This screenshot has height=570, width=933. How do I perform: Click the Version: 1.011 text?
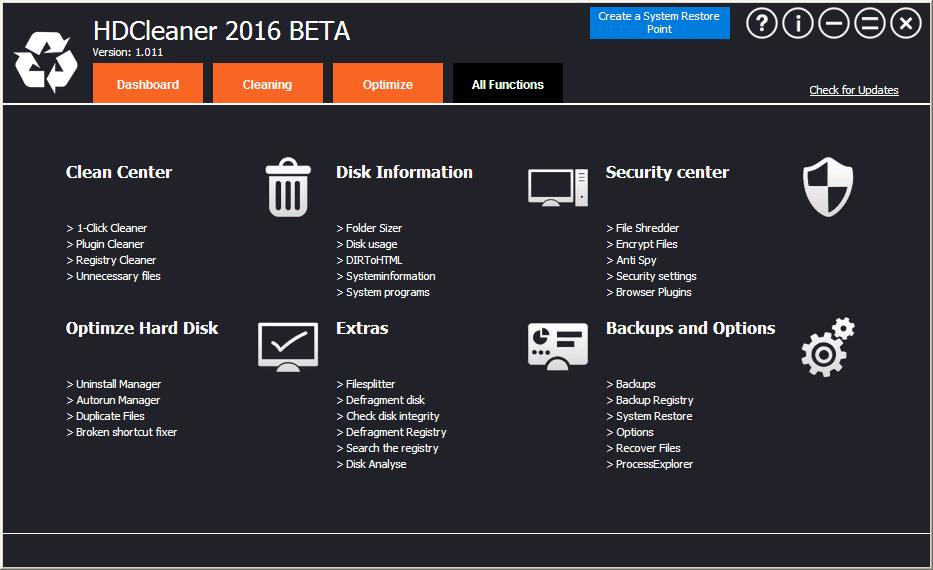128,52
